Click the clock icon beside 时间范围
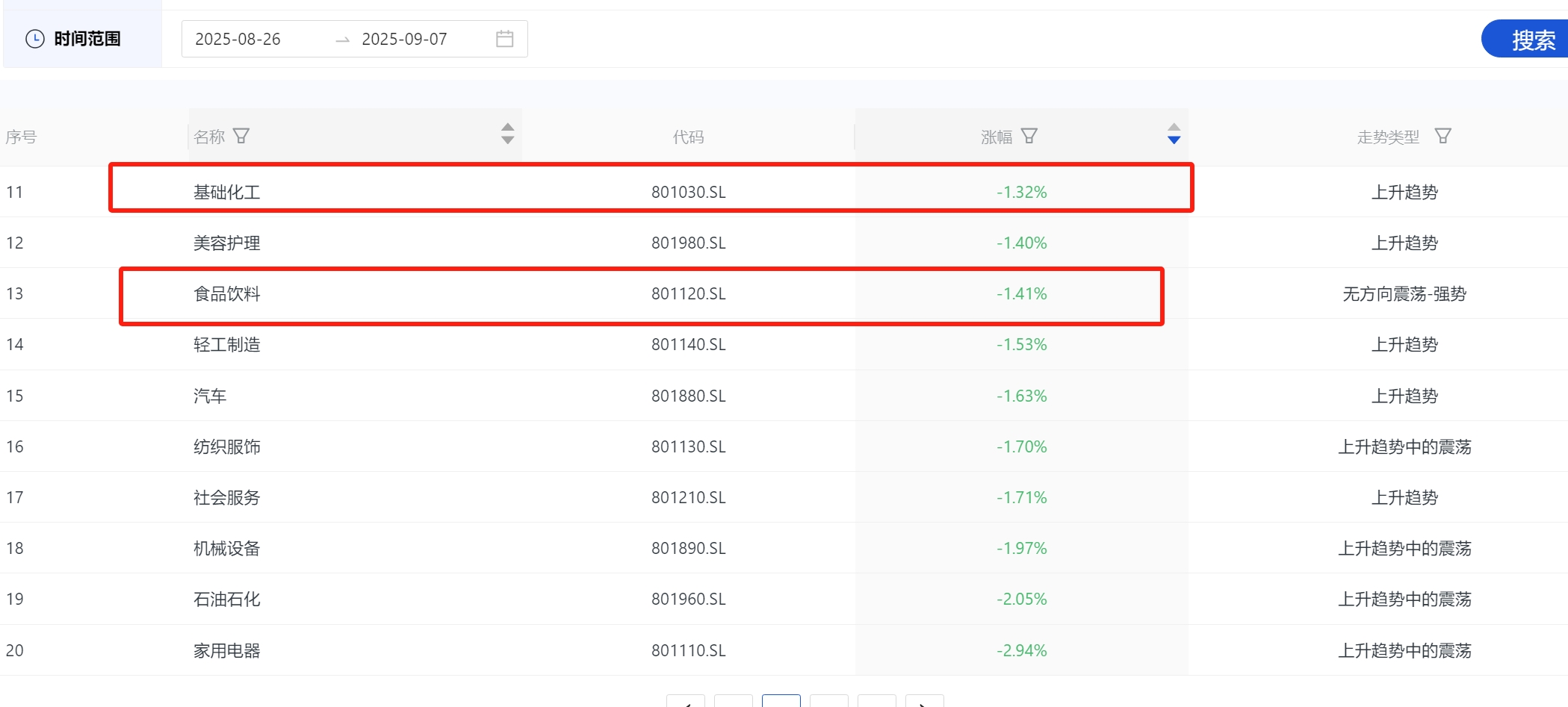Image resolution: width=1568 pixels, height=707 pixels. click(35, 39)
